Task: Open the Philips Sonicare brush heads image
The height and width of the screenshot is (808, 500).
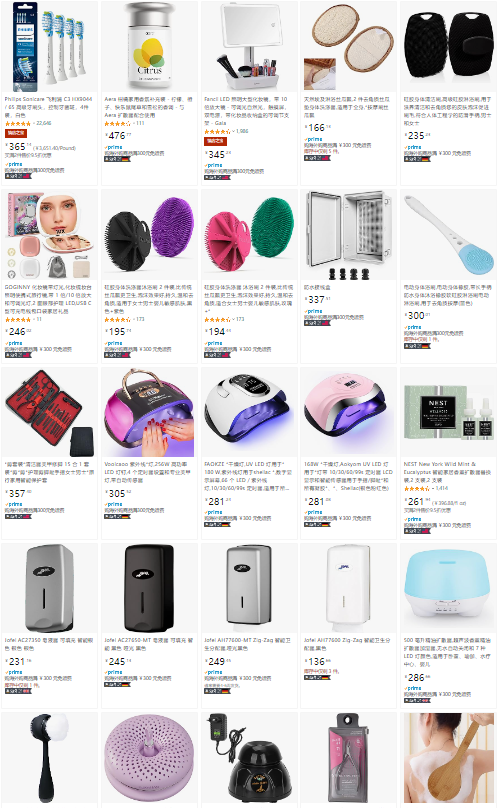Action: [49, 46]
